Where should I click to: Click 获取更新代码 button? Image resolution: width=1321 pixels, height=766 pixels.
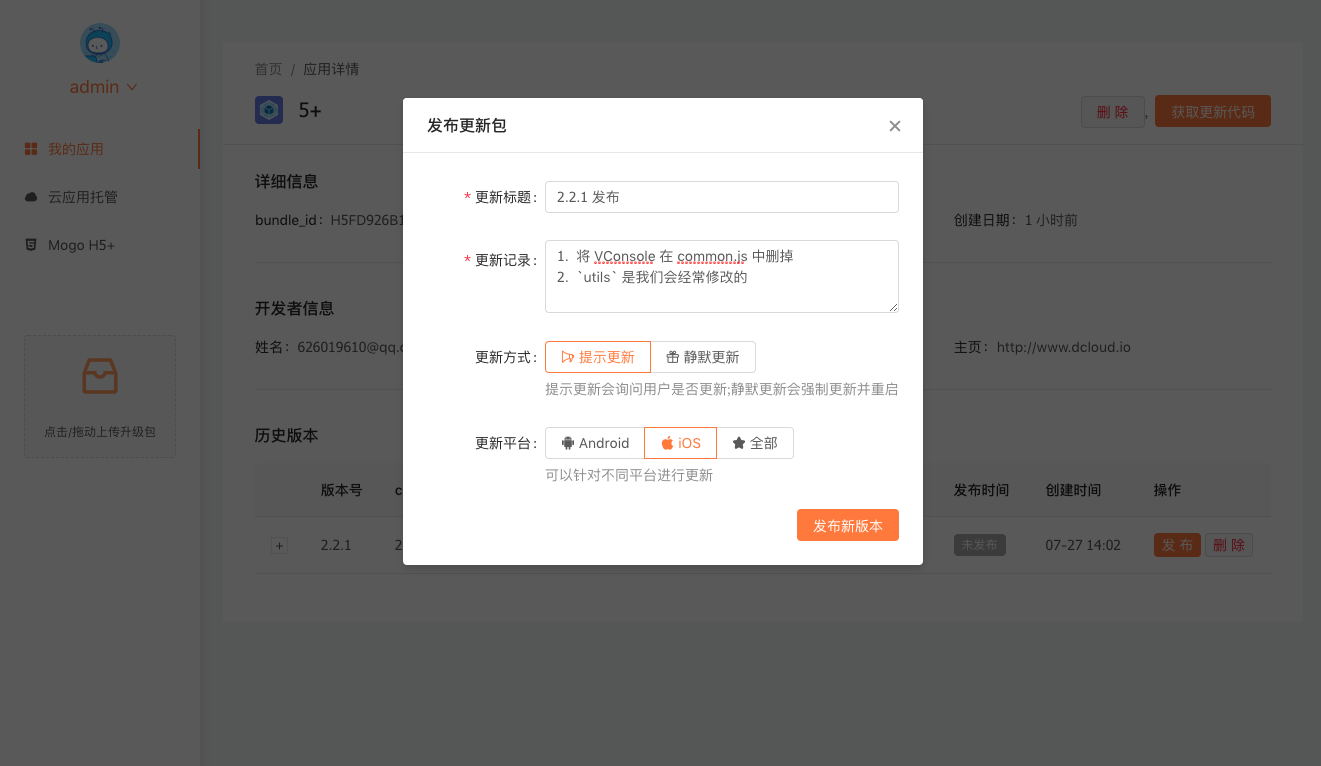(1212, 112)
